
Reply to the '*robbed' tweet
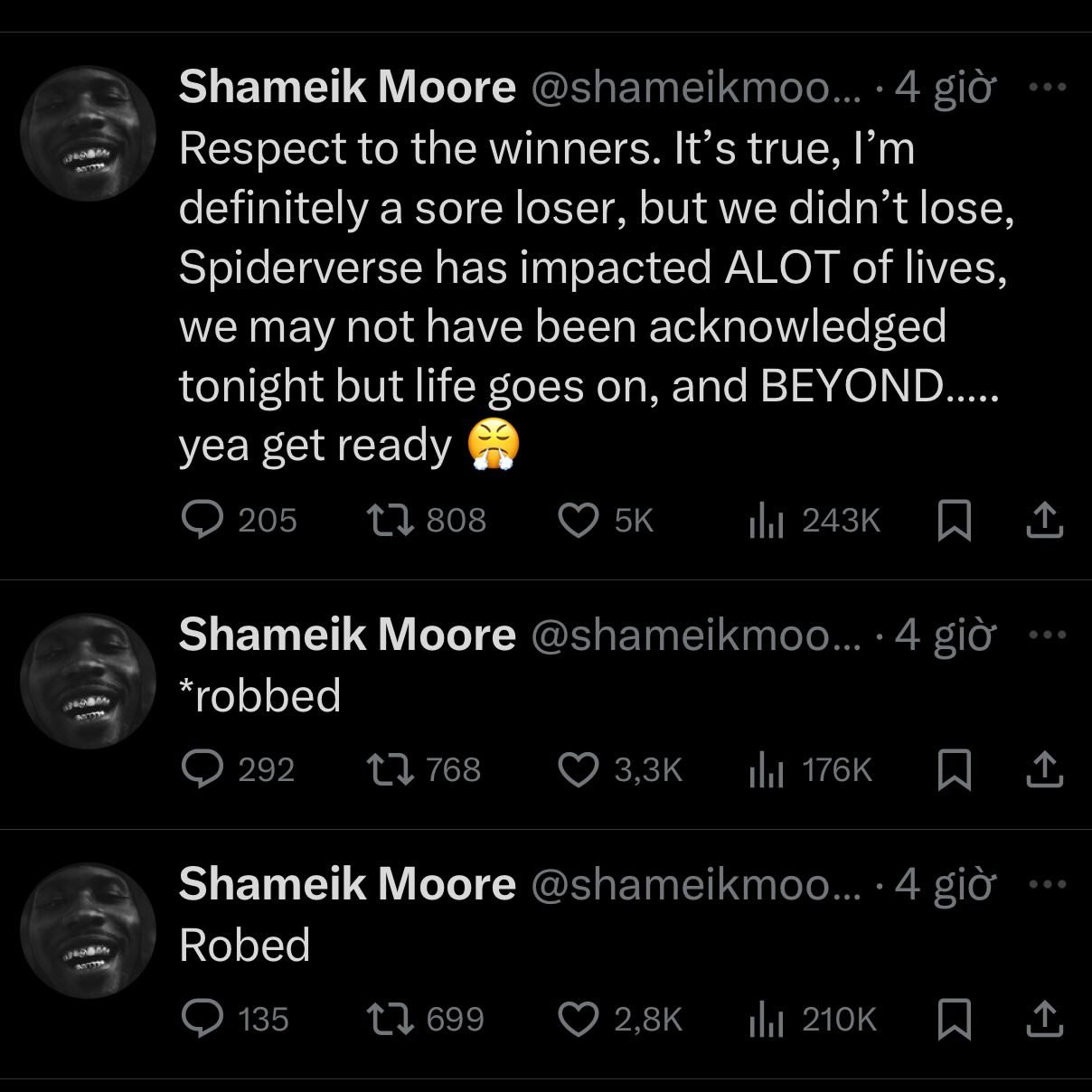[203, 769]
